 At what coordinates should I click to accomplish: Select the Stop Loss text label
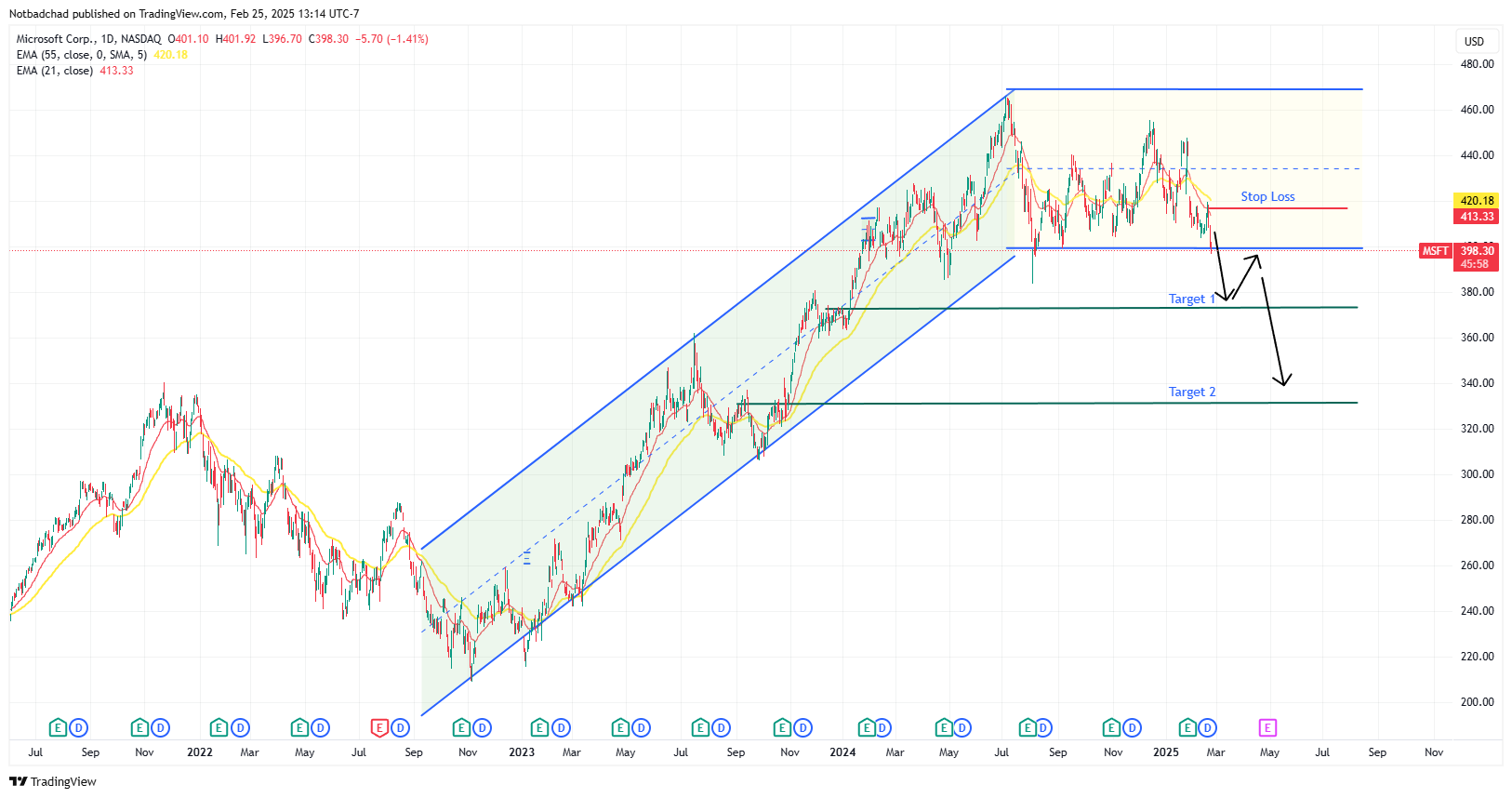point(1267,196)
